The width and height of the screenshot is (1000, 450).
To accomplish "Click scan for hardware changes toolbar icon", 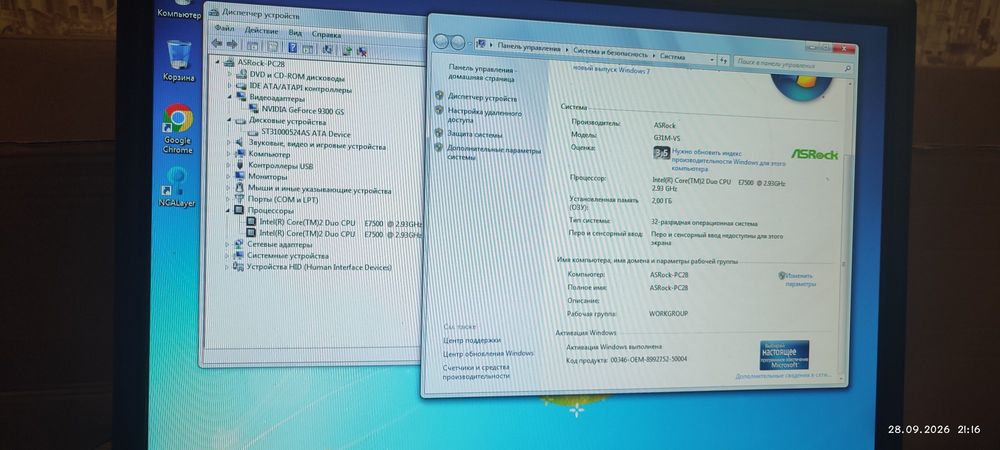I will pyautogui.click(x=327, y=48).
